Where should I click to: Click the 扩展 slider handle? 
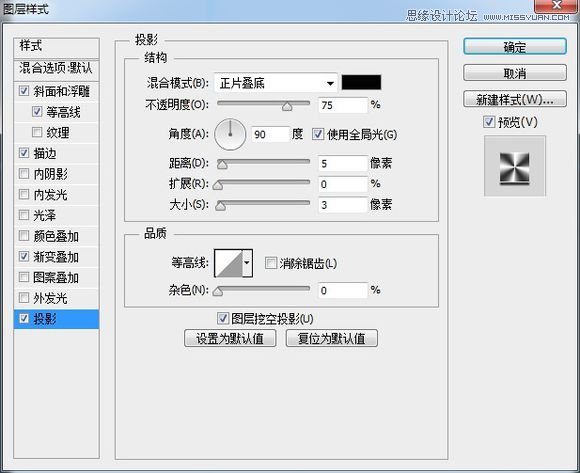(x=218, y=185)
